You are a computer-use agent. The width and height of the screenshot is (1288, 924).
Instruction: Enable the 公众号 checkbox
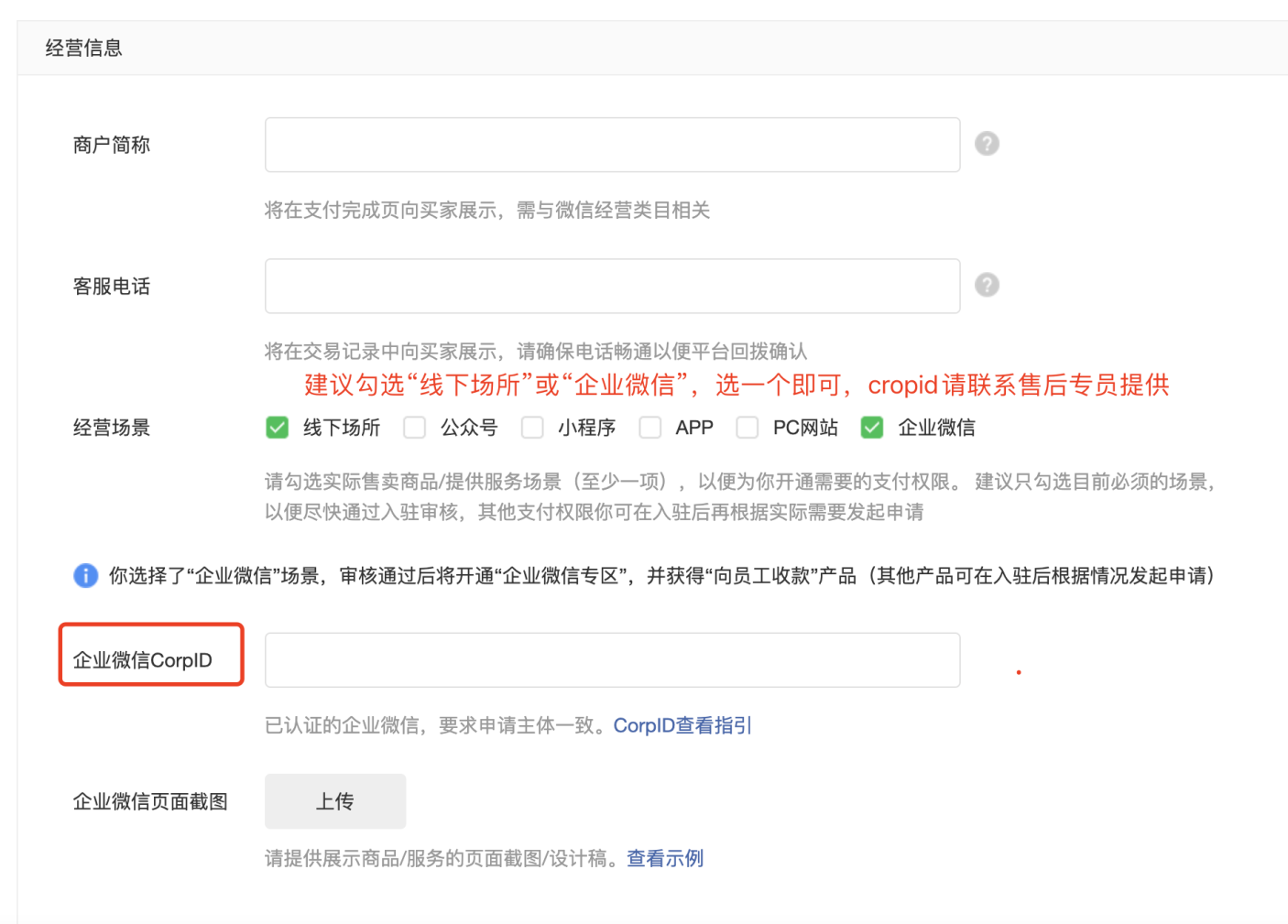415,428
